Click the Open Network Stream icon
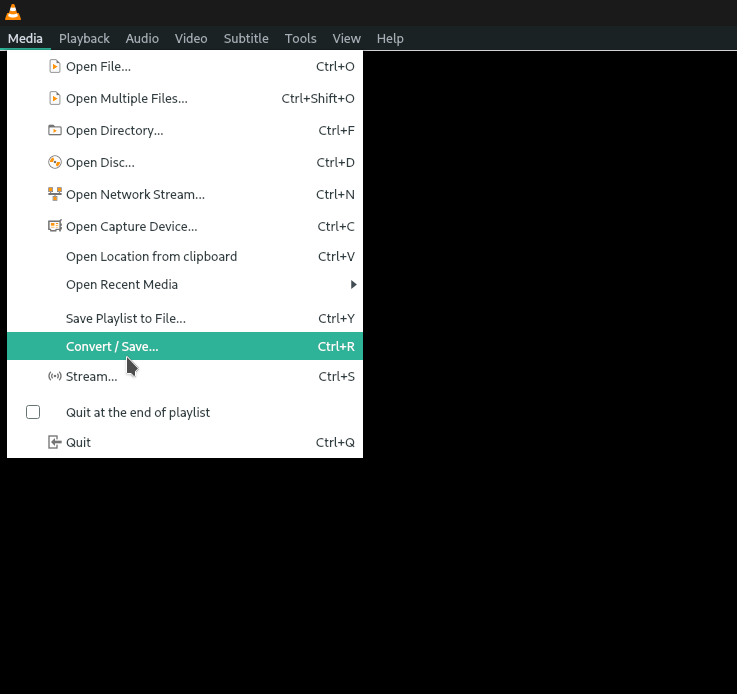The height and width of the screenshot is (694, 737). pos(55,194)
